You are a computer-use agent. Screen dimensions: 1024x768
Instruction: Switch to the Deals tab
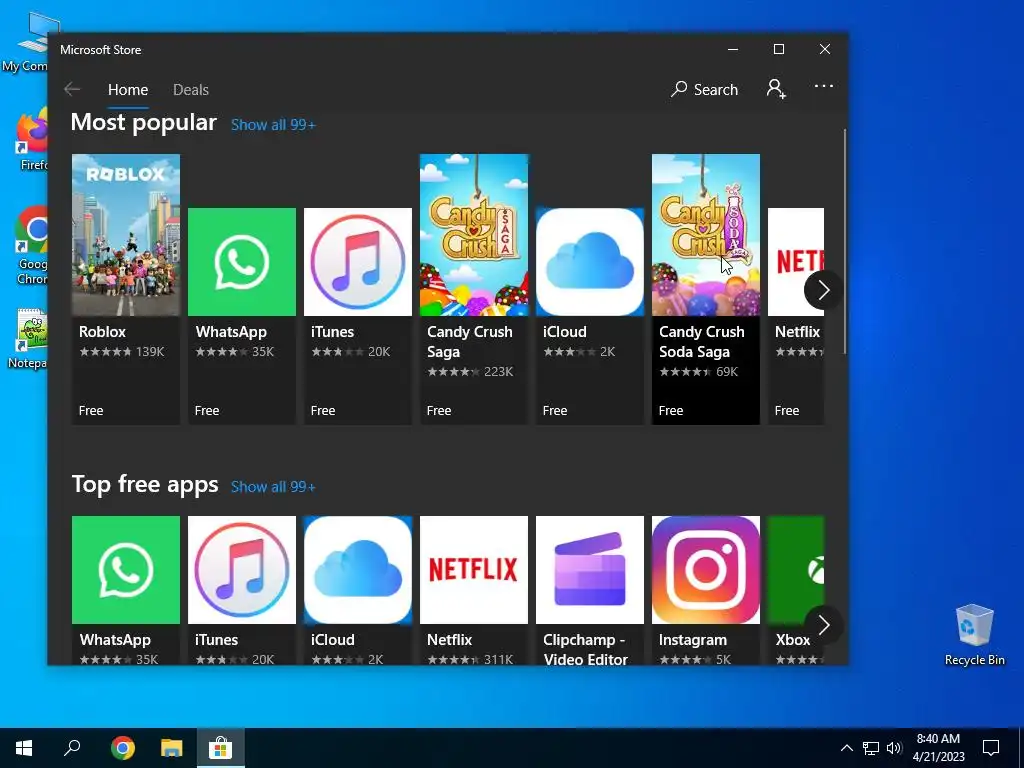pyautogui.click(x=191, y=90)
